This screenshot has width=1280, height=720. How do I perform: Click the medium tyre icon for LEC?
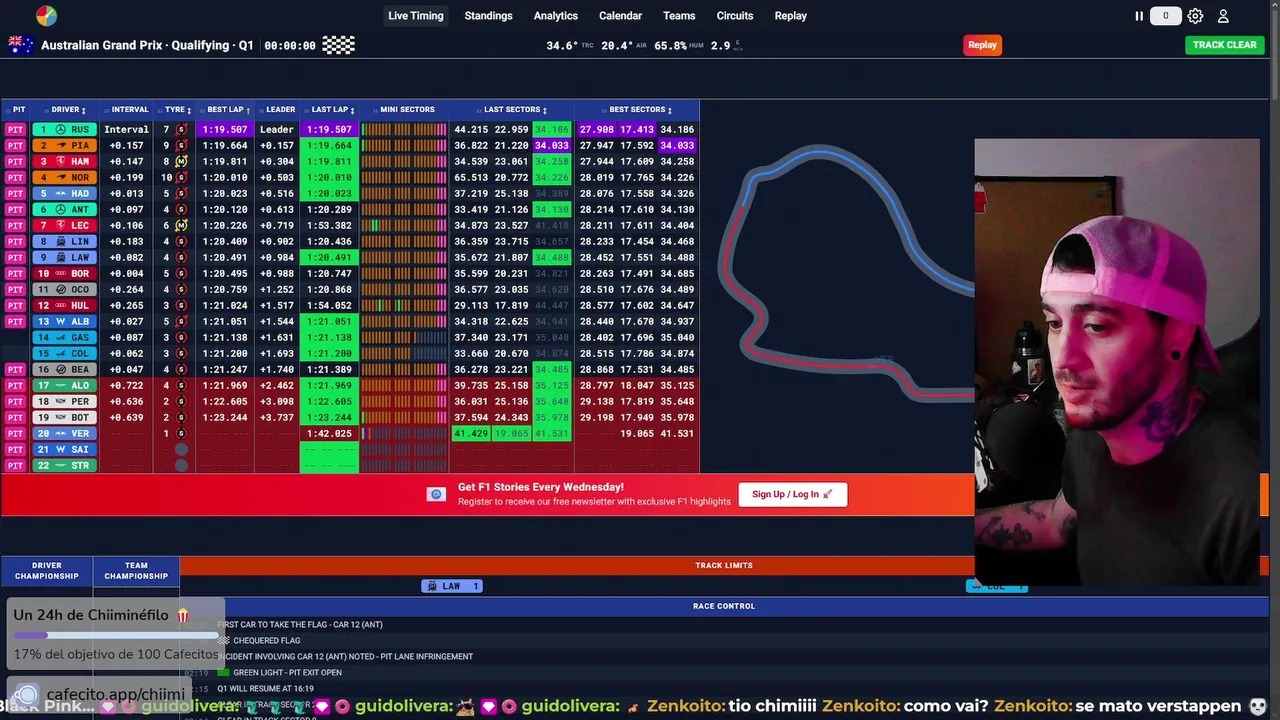coord(181,225)
